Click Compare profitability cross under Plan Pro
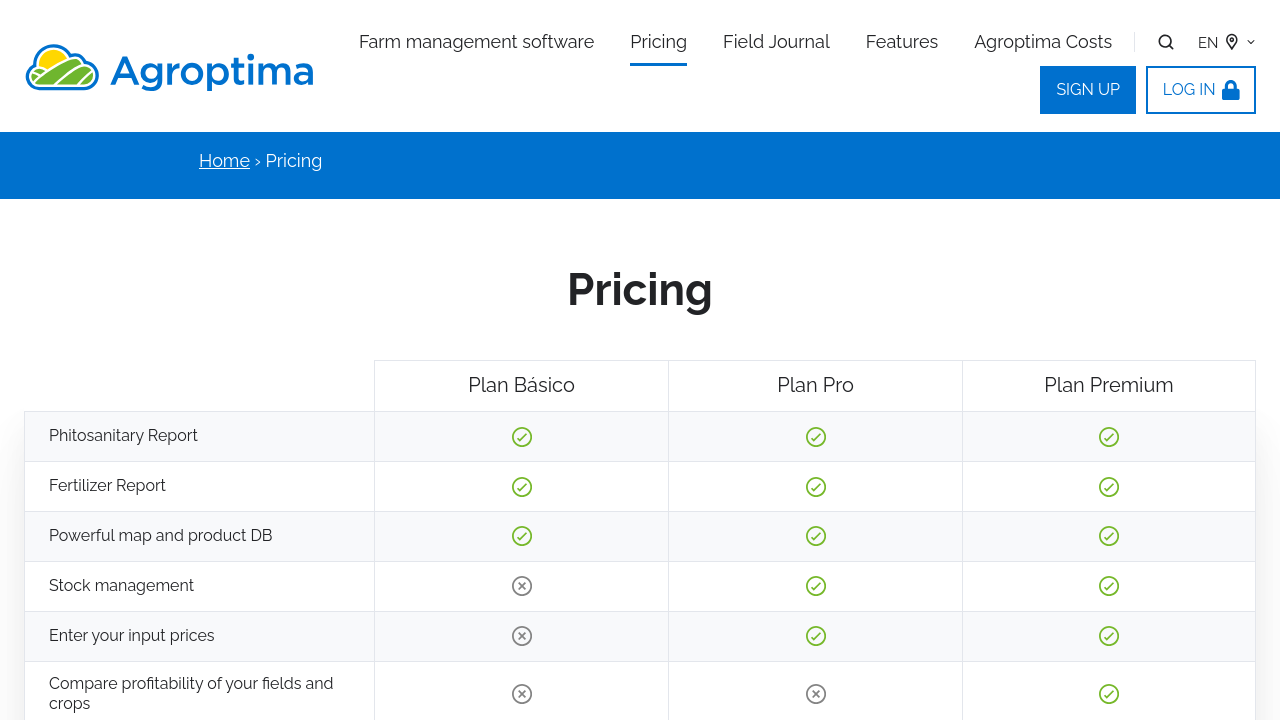This screenshot has height=720, width=1280. click(x=816, y=694)
